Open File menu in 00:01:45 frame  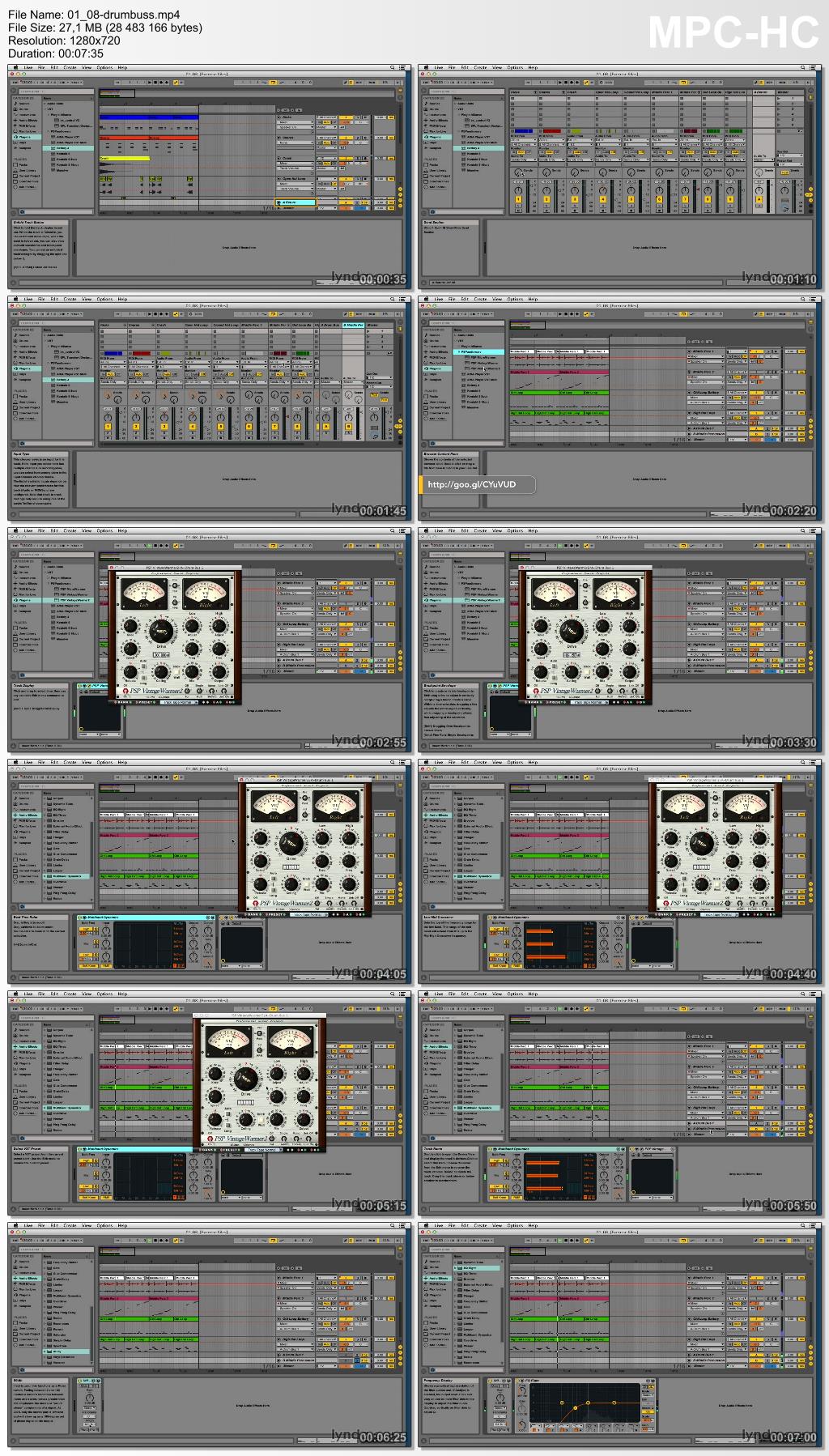pos(41,300)
